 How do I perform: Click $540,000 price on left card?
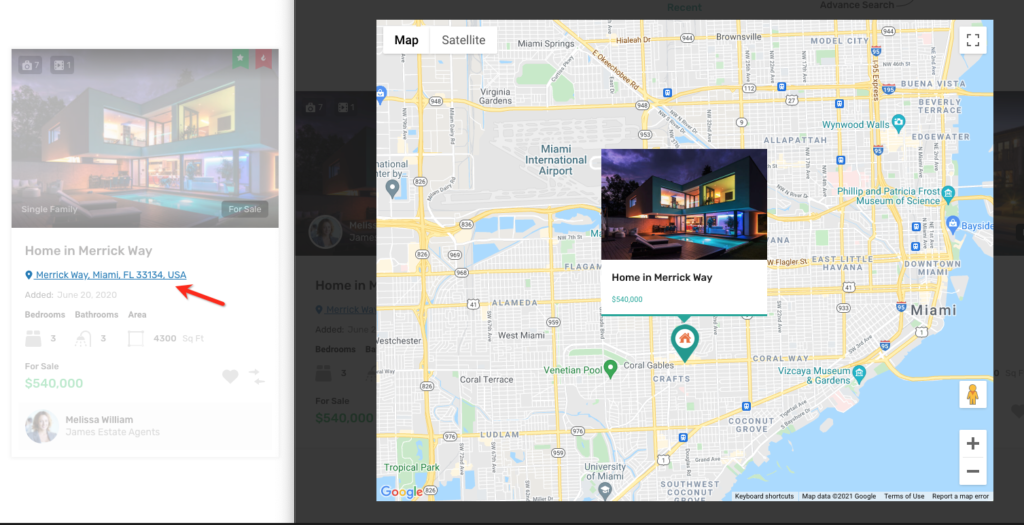point(54,383)
